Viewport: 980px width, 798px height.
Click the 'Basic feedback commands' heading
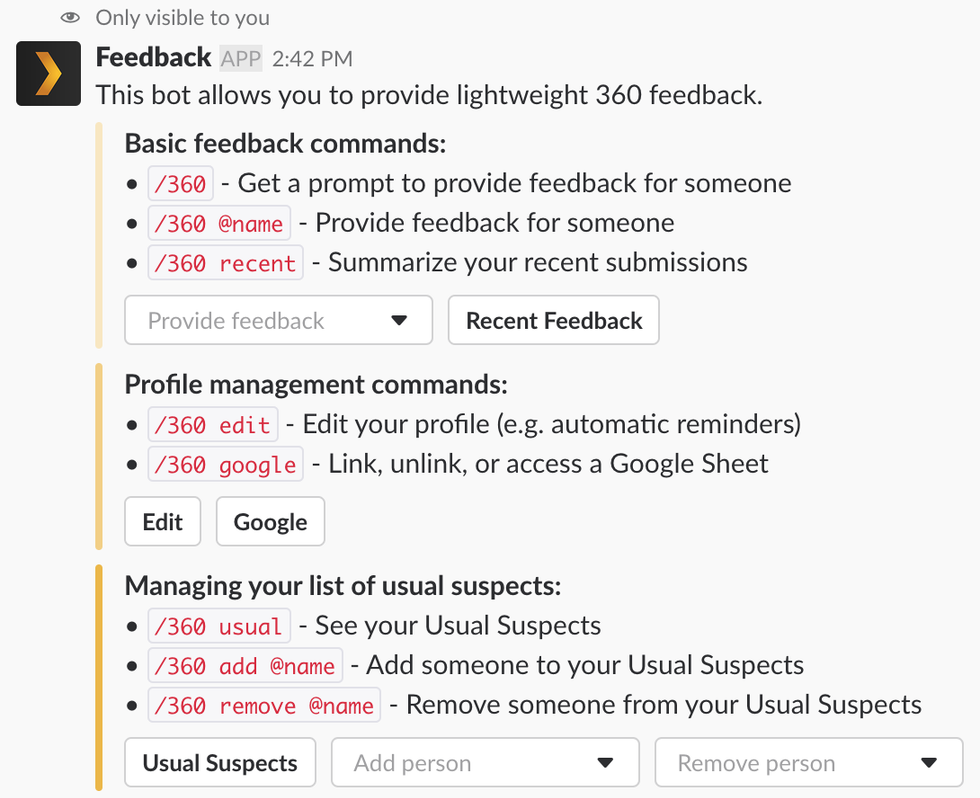pos(285,143)
